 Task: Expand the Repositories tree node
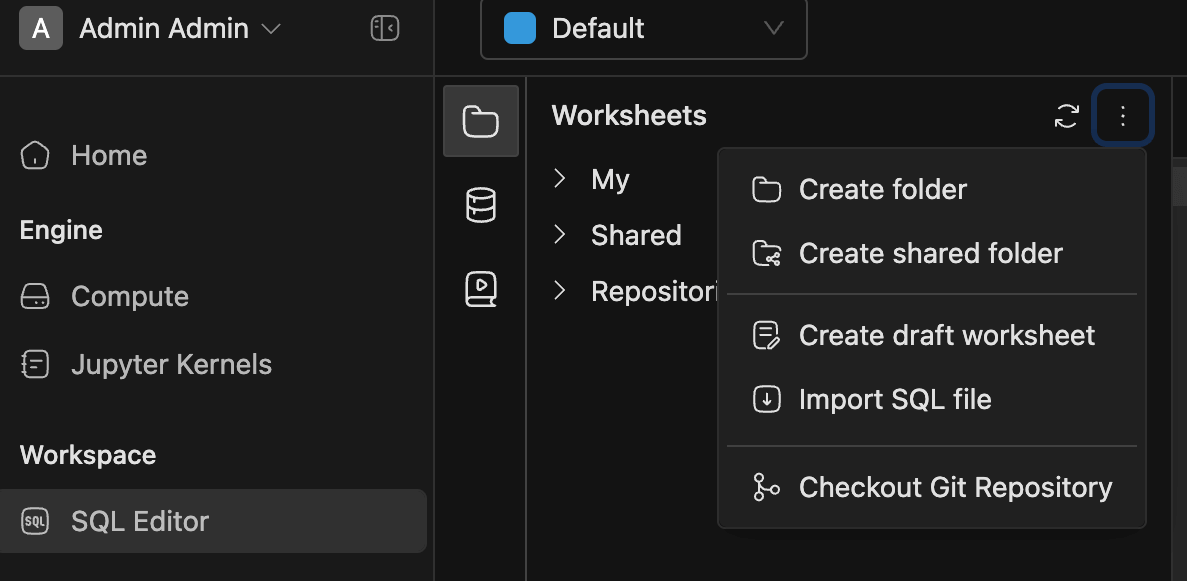[x=559, y=291]
